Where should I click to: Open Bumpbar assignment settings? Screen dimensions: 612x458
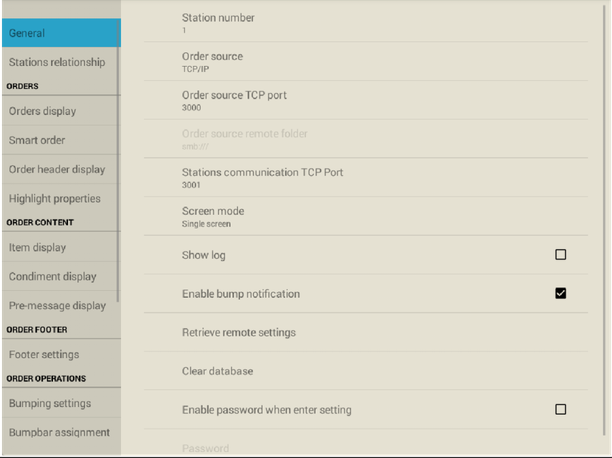point(61,432)
